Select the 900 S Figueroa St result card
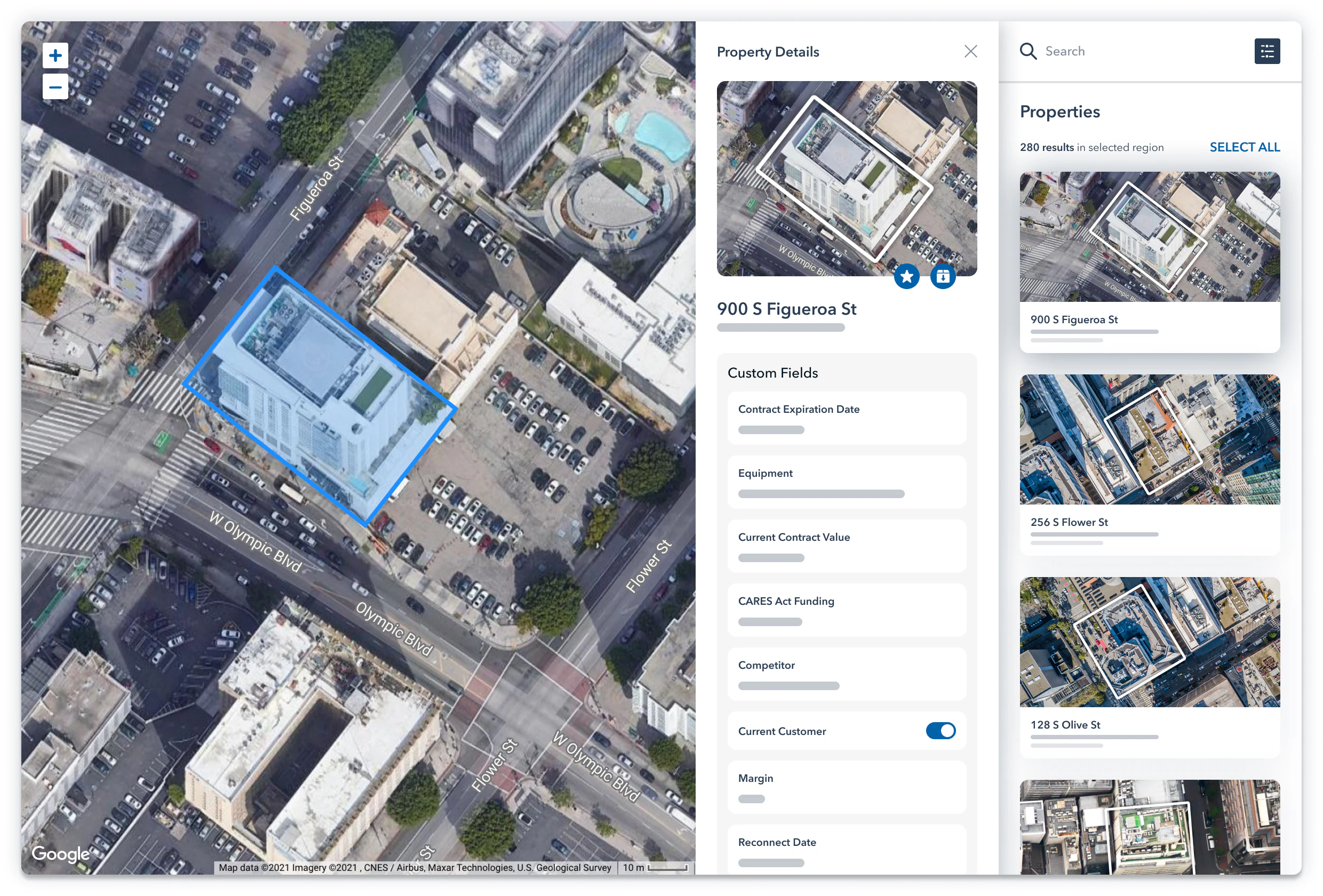Image resolution: width=1323 pixels, height=896 pixels. [x=1150, y=259]
